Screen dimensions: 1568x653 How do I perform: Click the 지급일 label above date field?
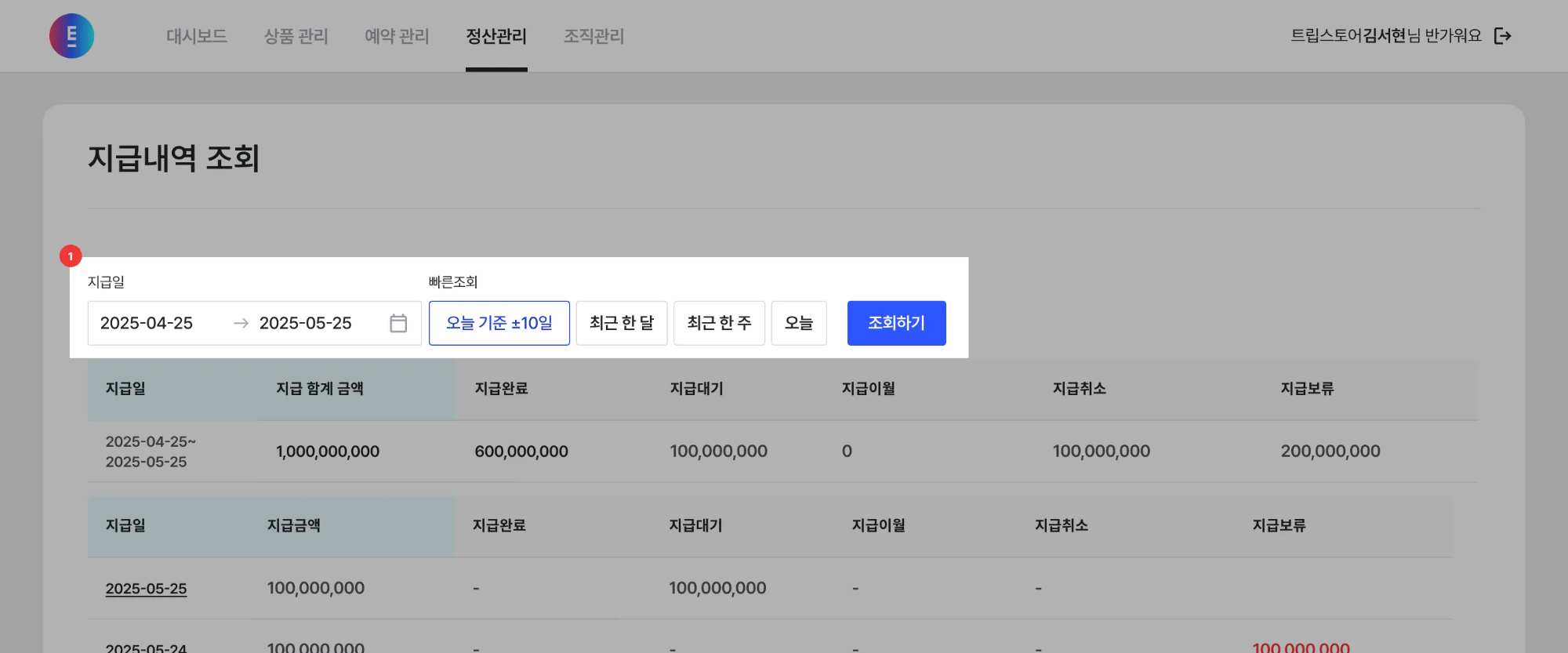(x=106, y=282)
